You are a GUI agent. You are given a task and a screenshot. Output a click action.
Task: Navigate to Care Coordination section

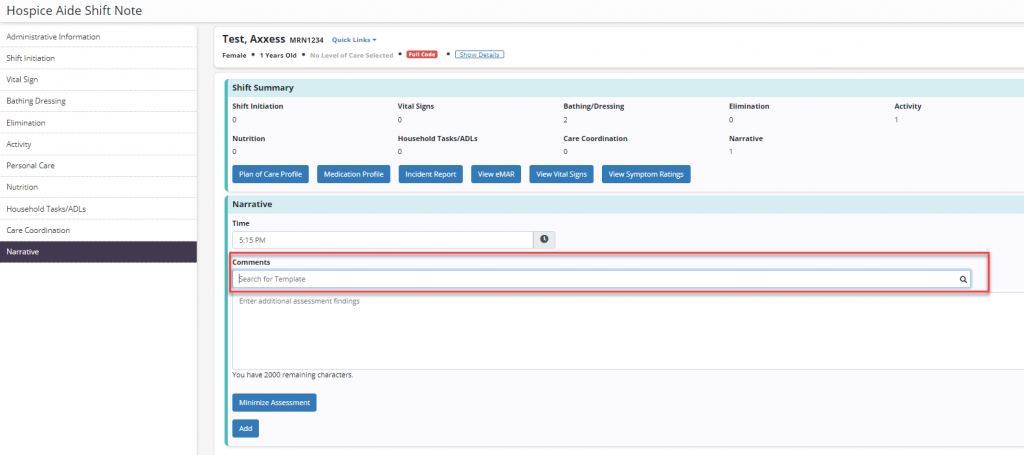pyautogui.click(x=98, y=230)
